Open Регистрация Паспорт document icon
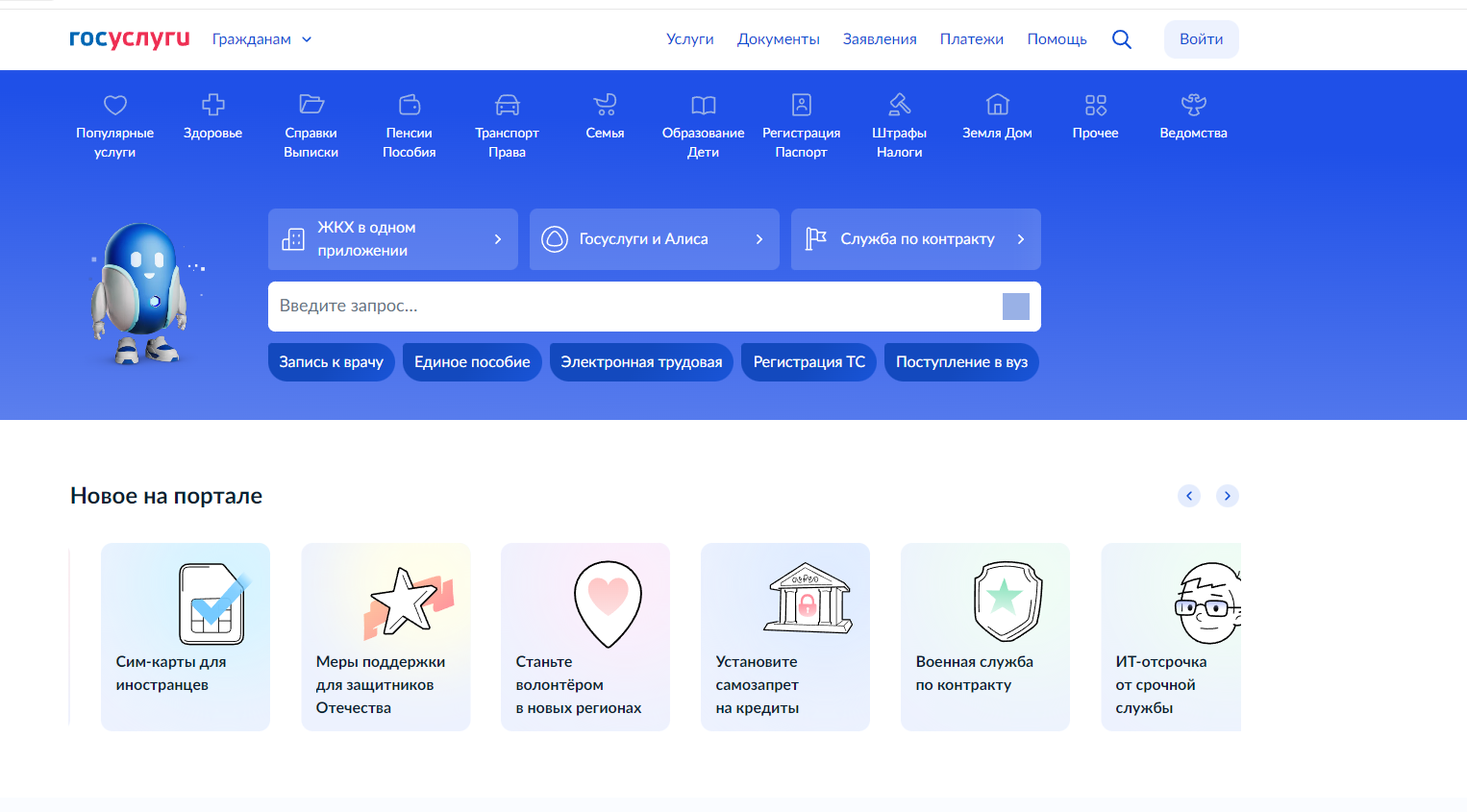Viewport: 1467px width, 812px height. tap(802, 104)
